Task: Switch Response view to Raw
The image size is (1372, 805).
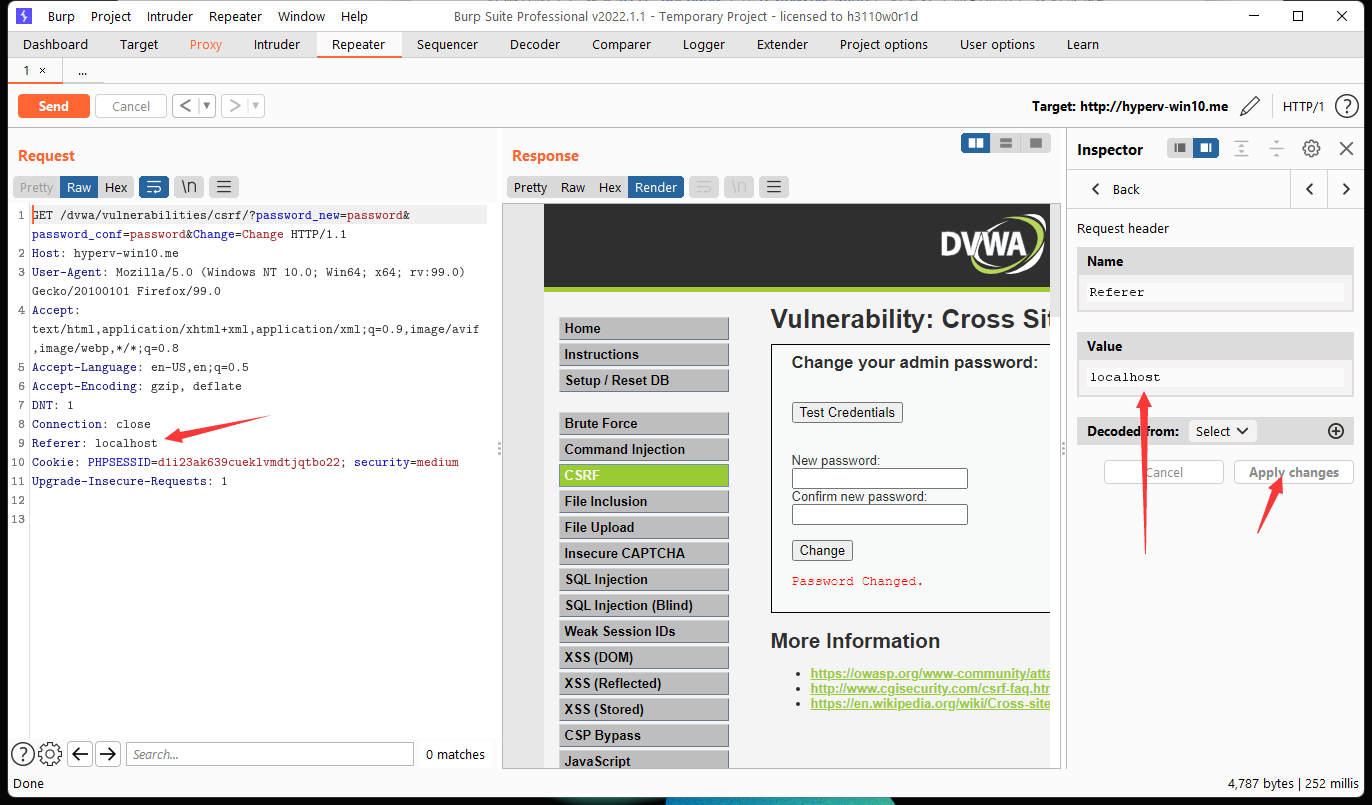Action: click(x=573, y=187)
